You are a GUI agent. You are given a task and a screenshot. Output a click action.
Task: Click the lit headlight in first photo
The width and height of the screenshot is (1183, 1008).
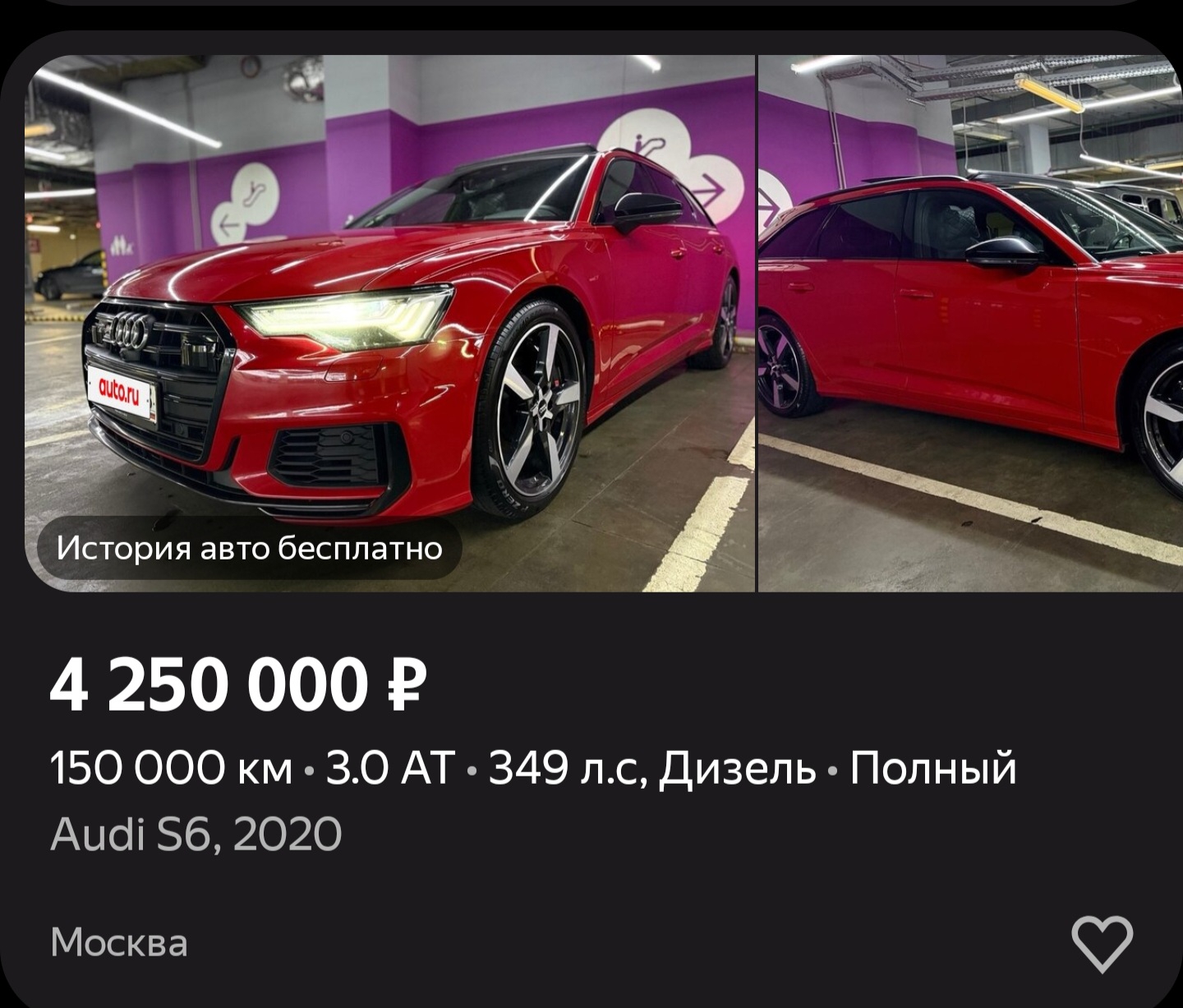point(345,319)
